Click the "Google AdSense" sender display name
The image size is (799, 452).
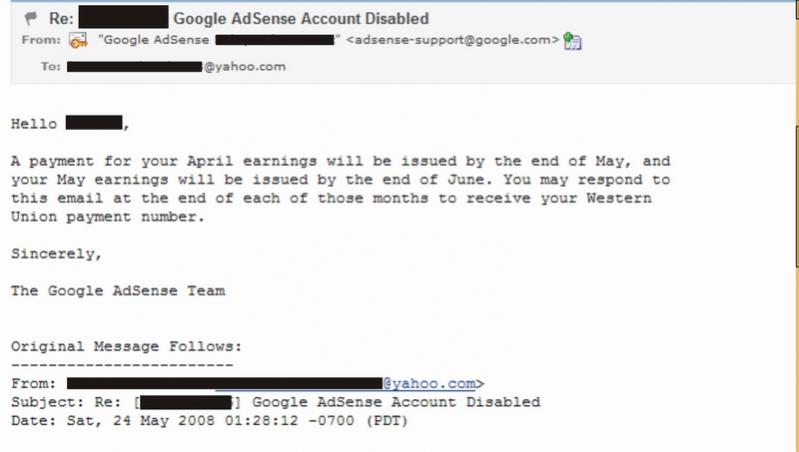click(x=153, y=40)
